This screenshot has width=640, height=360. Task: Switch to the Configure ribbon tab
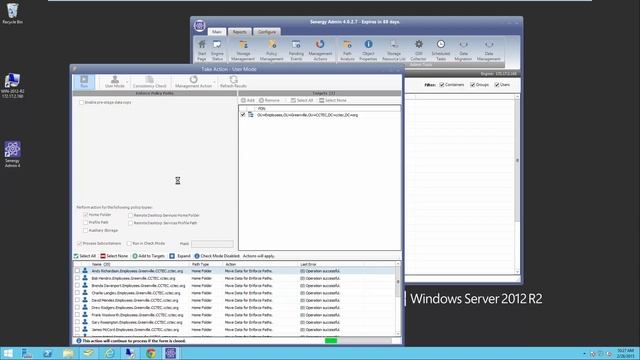click(267, 32)
